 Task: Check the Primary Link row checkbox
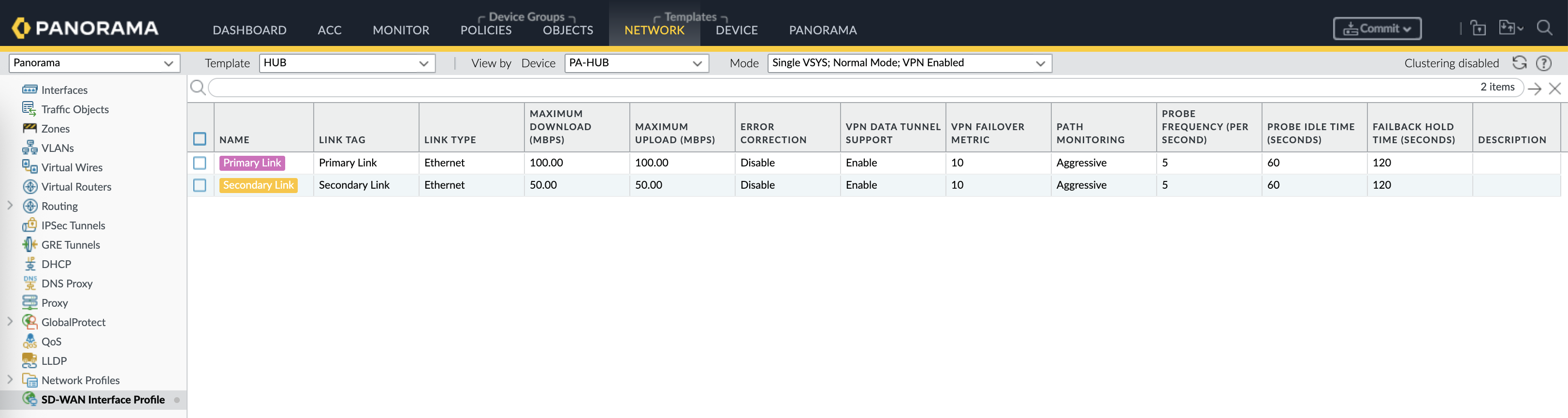(200, 163)
